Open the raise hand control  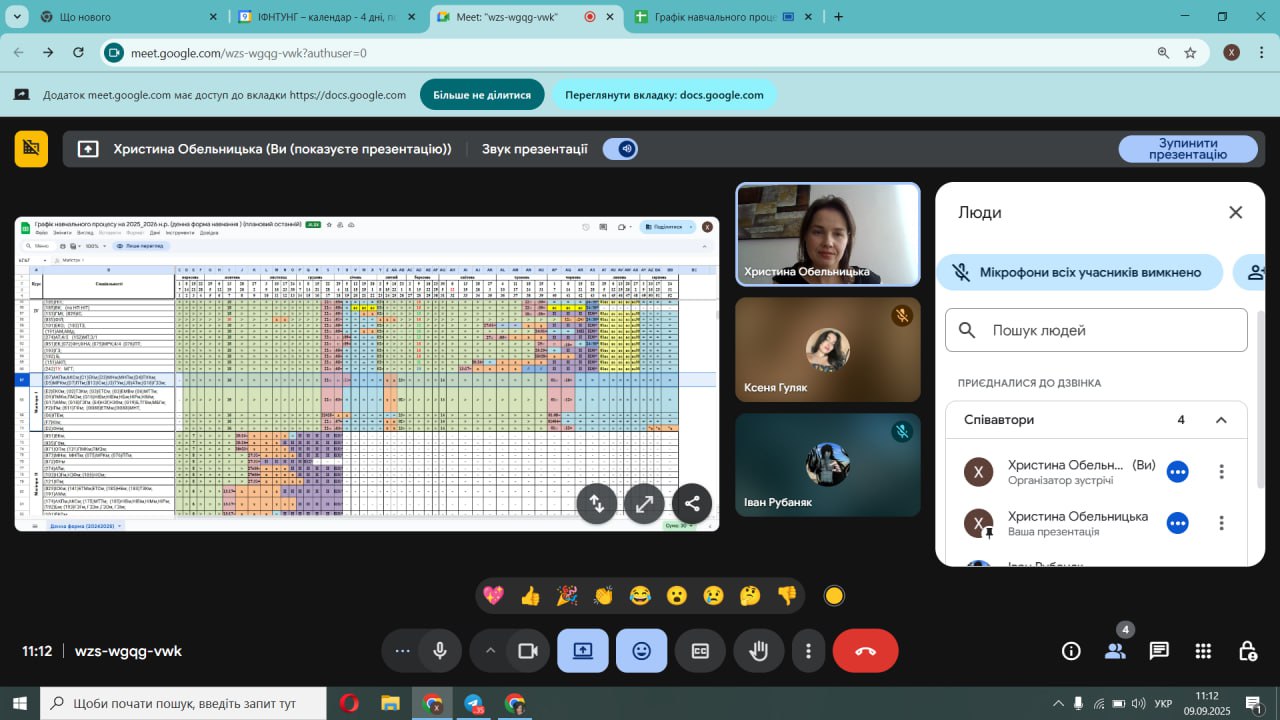[x=759, y=651]
